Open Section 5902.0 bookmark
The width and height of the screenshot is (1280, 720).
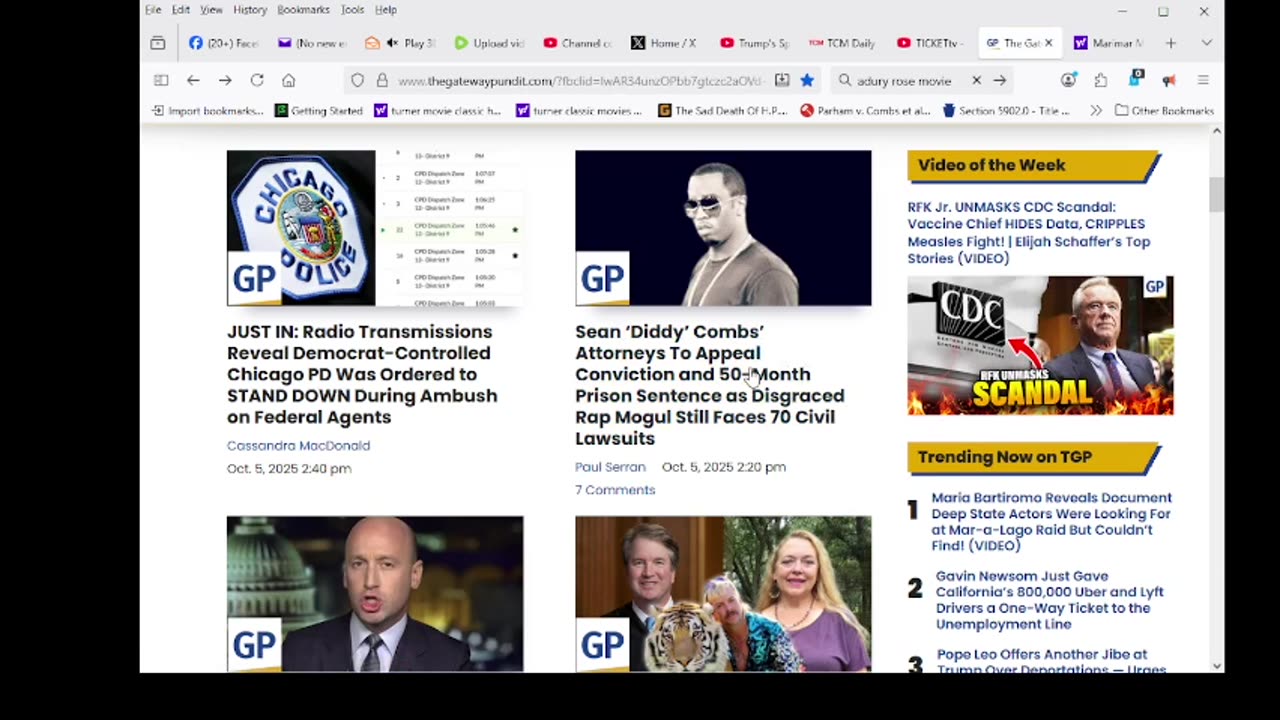click(x=1006, y=111)
